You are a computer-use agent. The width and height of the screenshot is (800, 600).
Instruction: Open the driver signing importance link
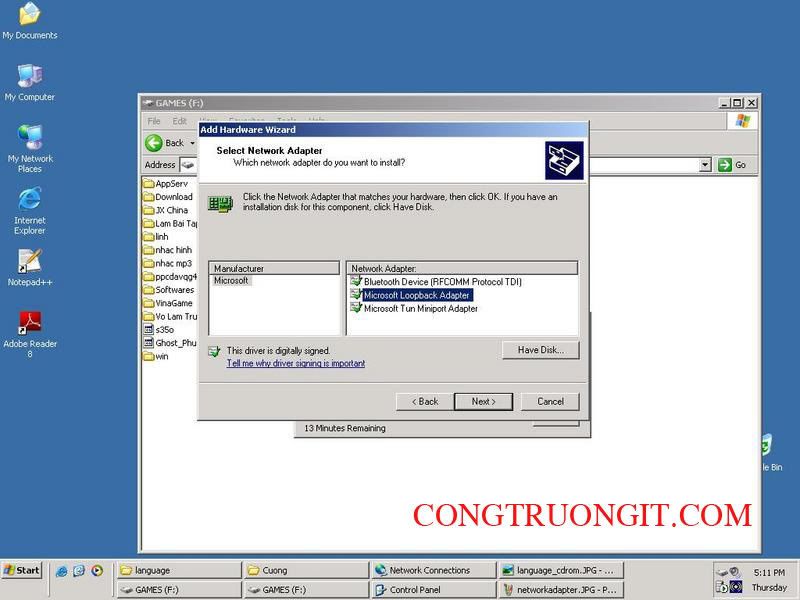pos(296,363)
